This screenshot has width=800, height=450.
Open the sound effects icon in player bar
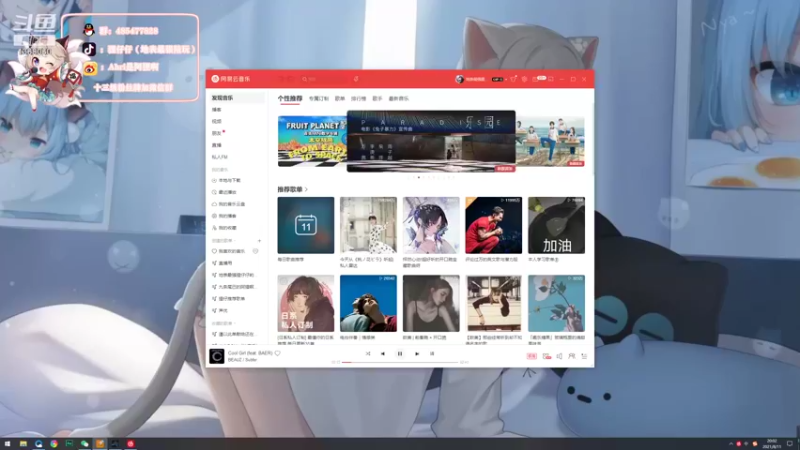tap(547, 356)
